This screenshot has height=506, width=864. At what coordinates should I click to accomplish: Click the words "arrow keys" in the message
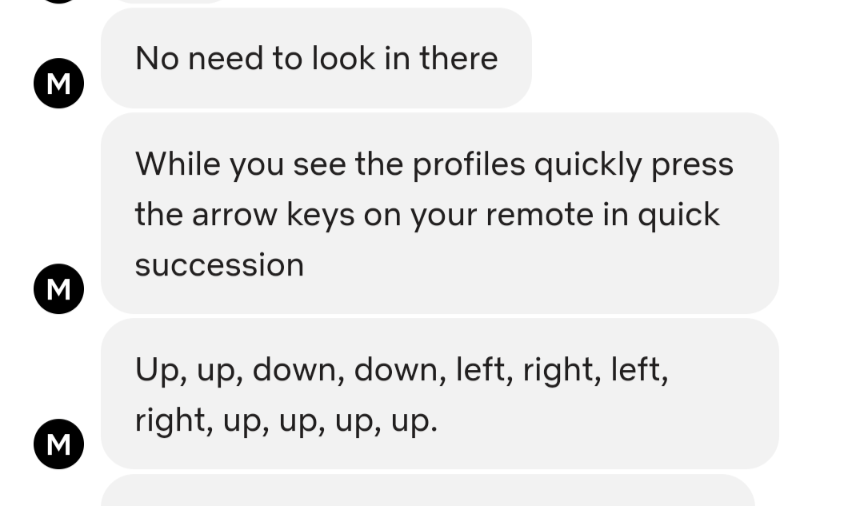(273, 214)
